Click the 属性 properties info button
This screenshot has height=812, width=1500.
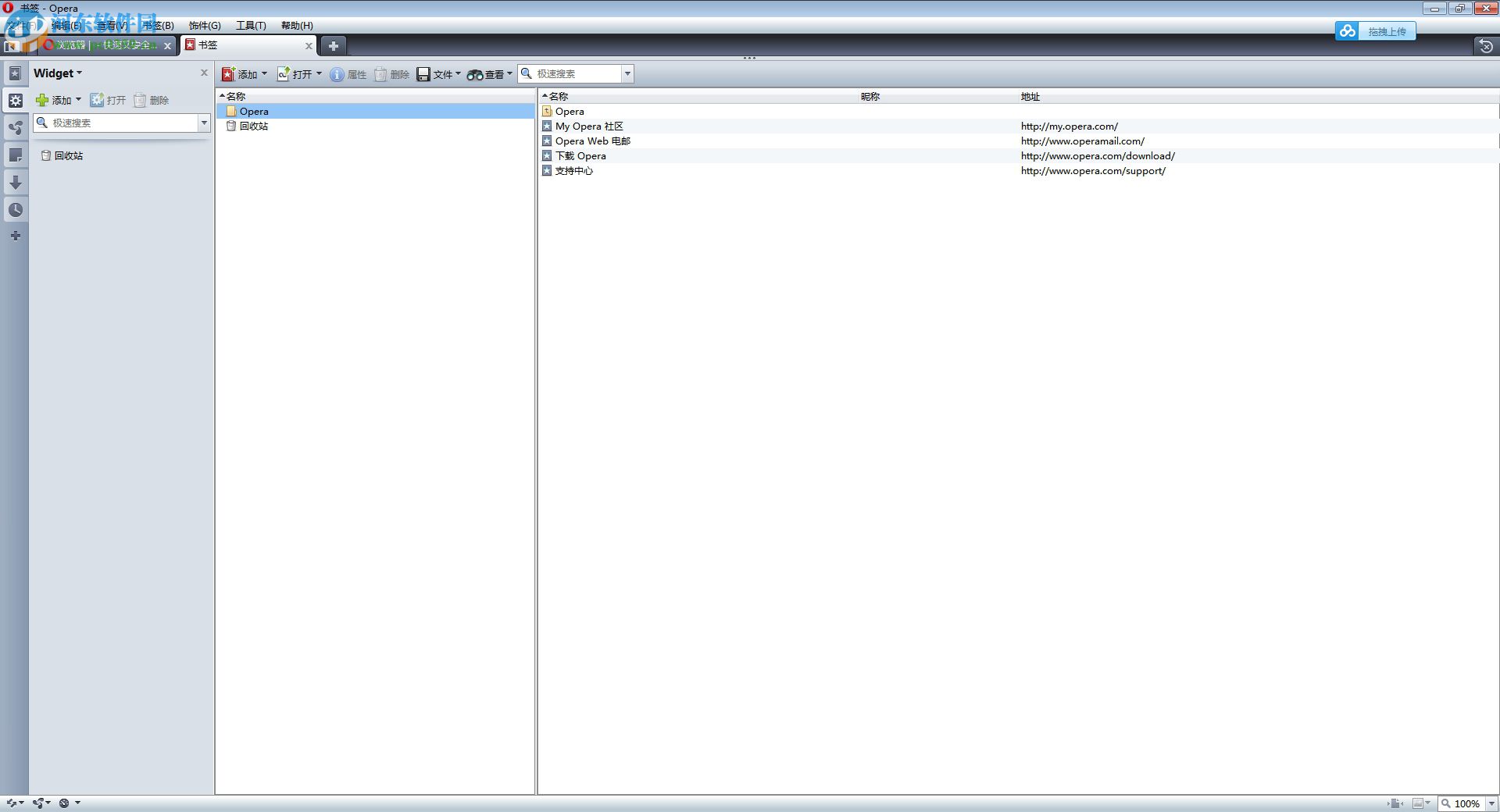348,74
